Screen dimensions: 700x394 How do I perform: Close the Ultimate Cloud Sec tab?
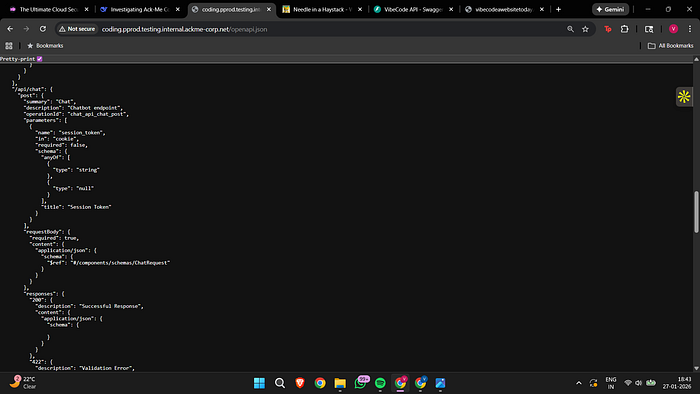point(87,9)
